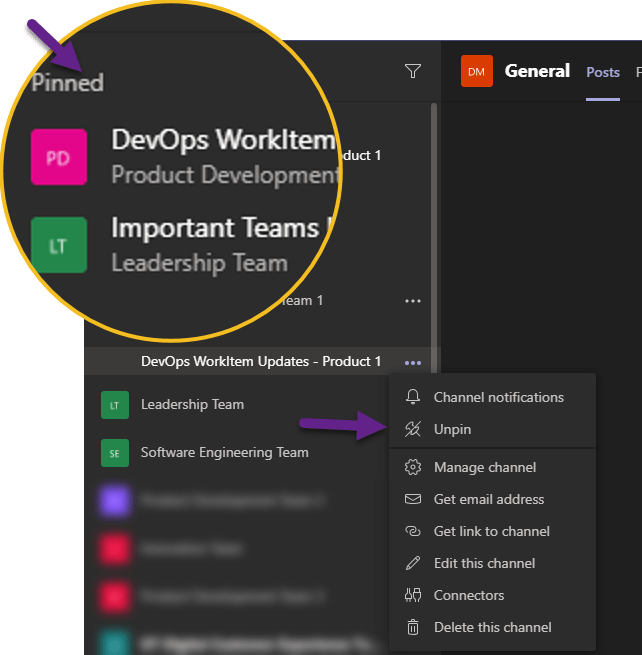Image resolution: width=642 pixels, height=655 pixels.
Task: Click Edit this channel
Action: click(x=484, y=563)
